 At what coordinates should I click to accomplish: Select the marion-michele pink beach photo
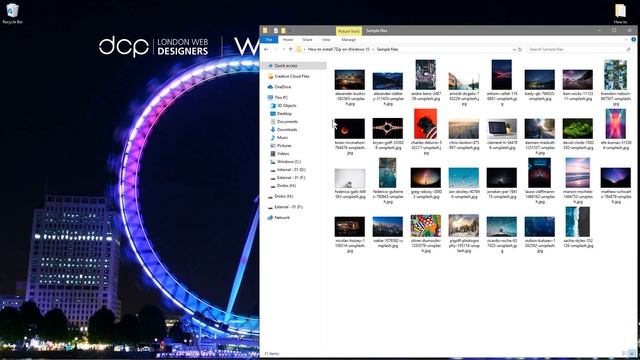pos(578,173)
